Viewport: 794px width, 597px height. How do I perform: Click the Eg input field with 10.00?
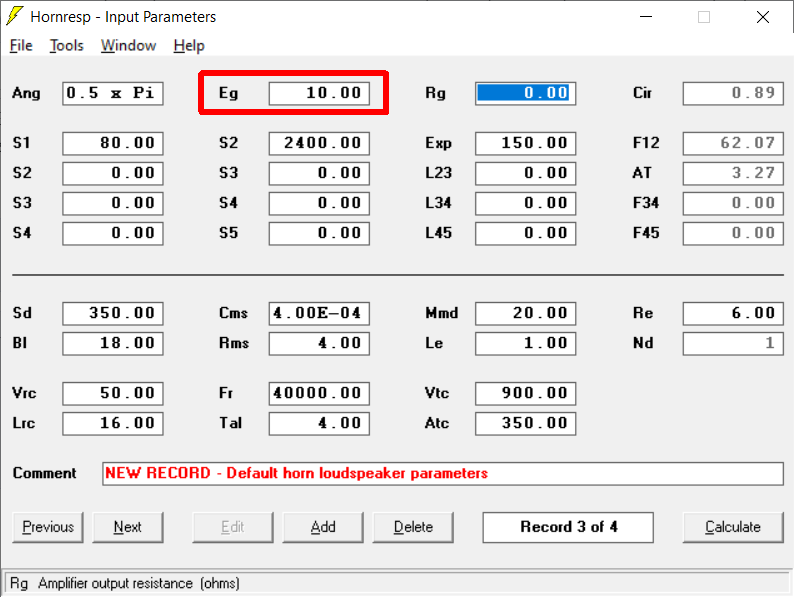pos(319,93)
